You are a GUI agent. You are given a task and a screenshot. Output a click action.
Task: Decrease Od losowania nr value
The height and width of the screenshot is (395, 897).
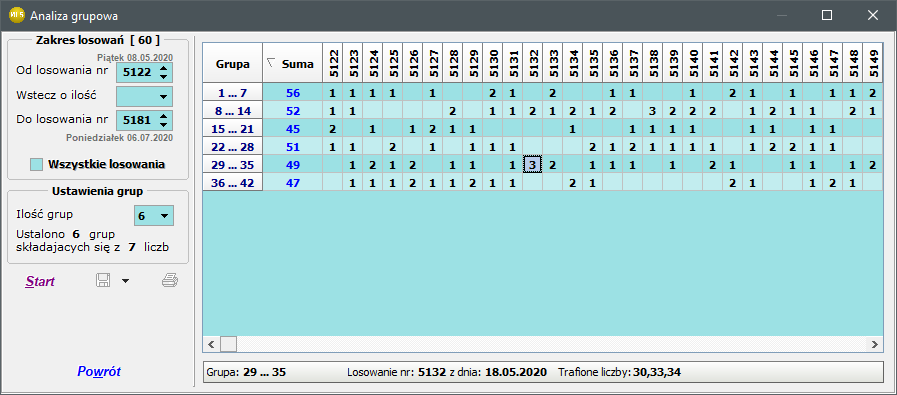(x=164, y=77)
